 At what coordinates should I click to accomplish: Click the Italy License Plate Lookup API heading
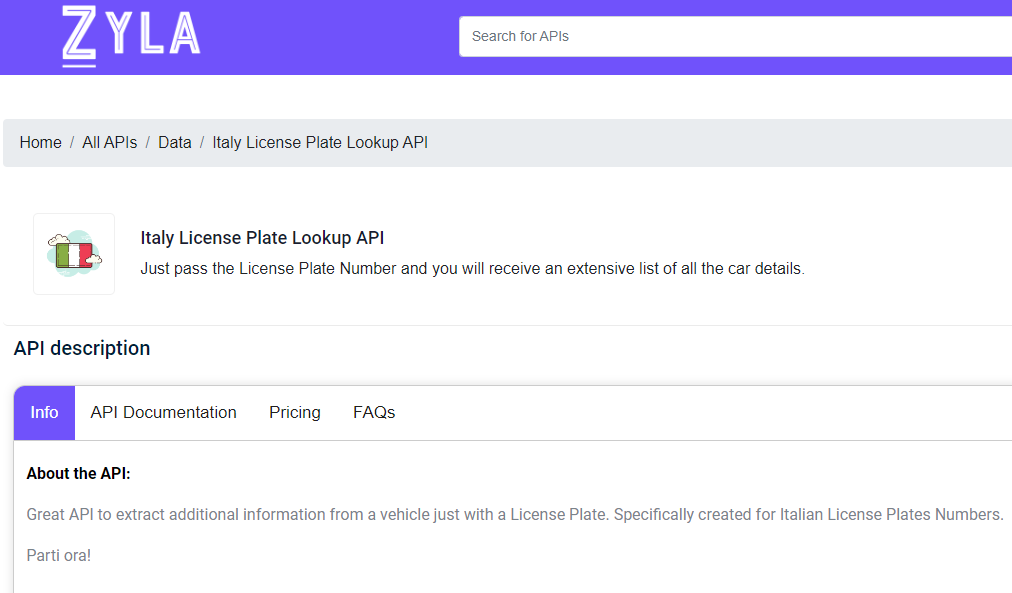tap(262, 238)
